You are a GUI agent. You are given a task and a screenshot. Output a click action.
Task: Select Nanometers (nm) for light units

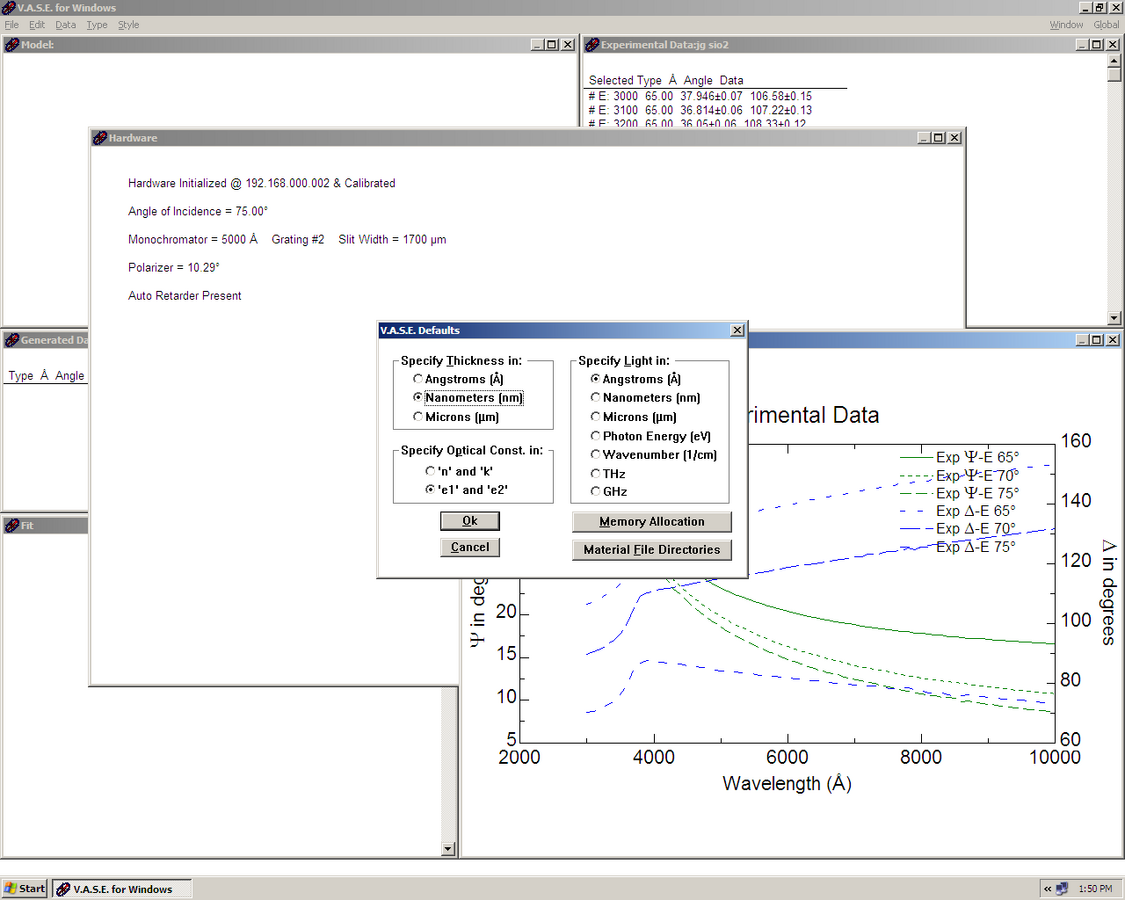pos(595,398)
